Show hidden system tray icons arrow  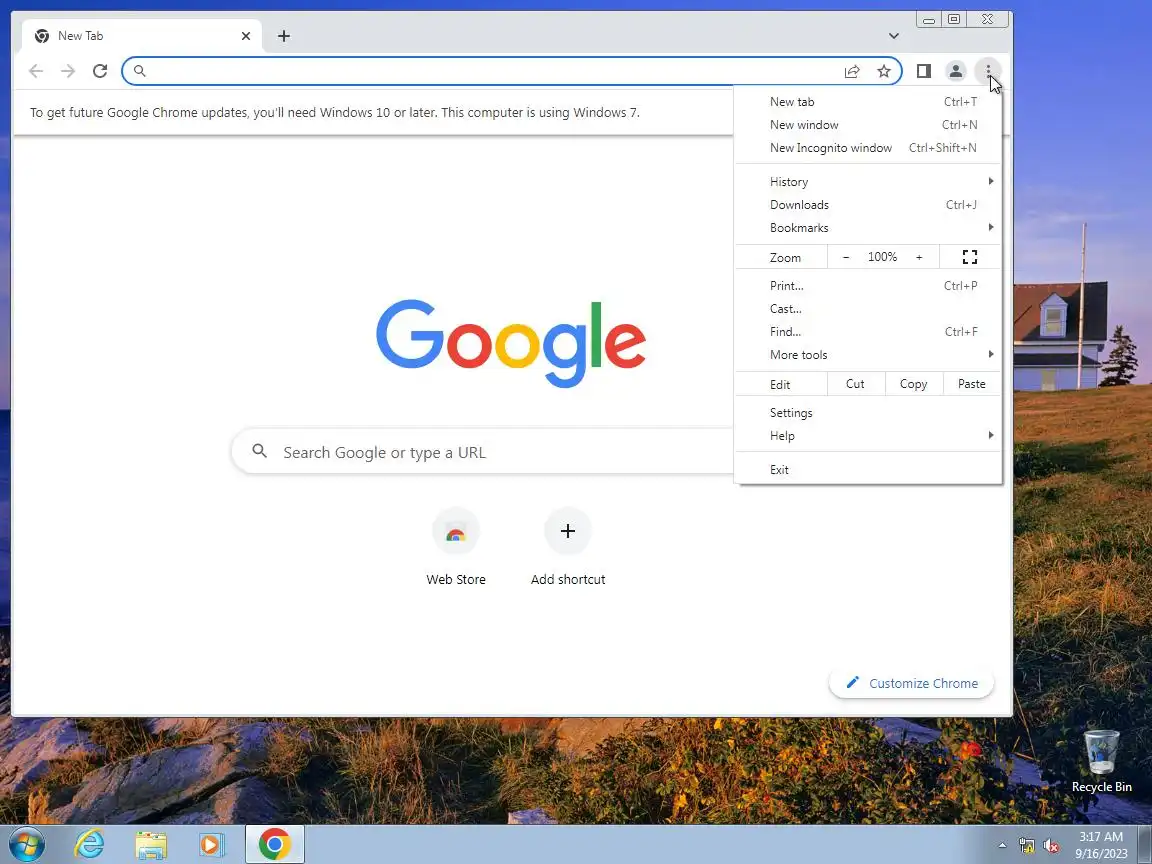(1002, 846)
